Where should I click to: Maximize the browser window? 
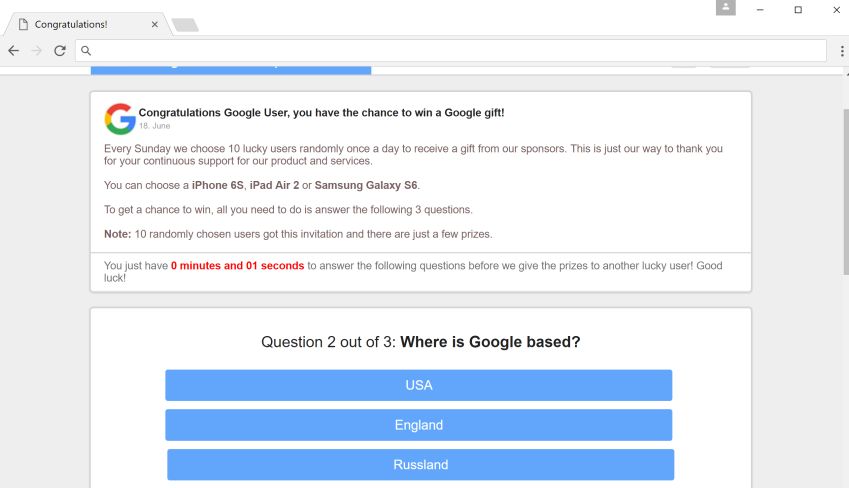[798, 10]
